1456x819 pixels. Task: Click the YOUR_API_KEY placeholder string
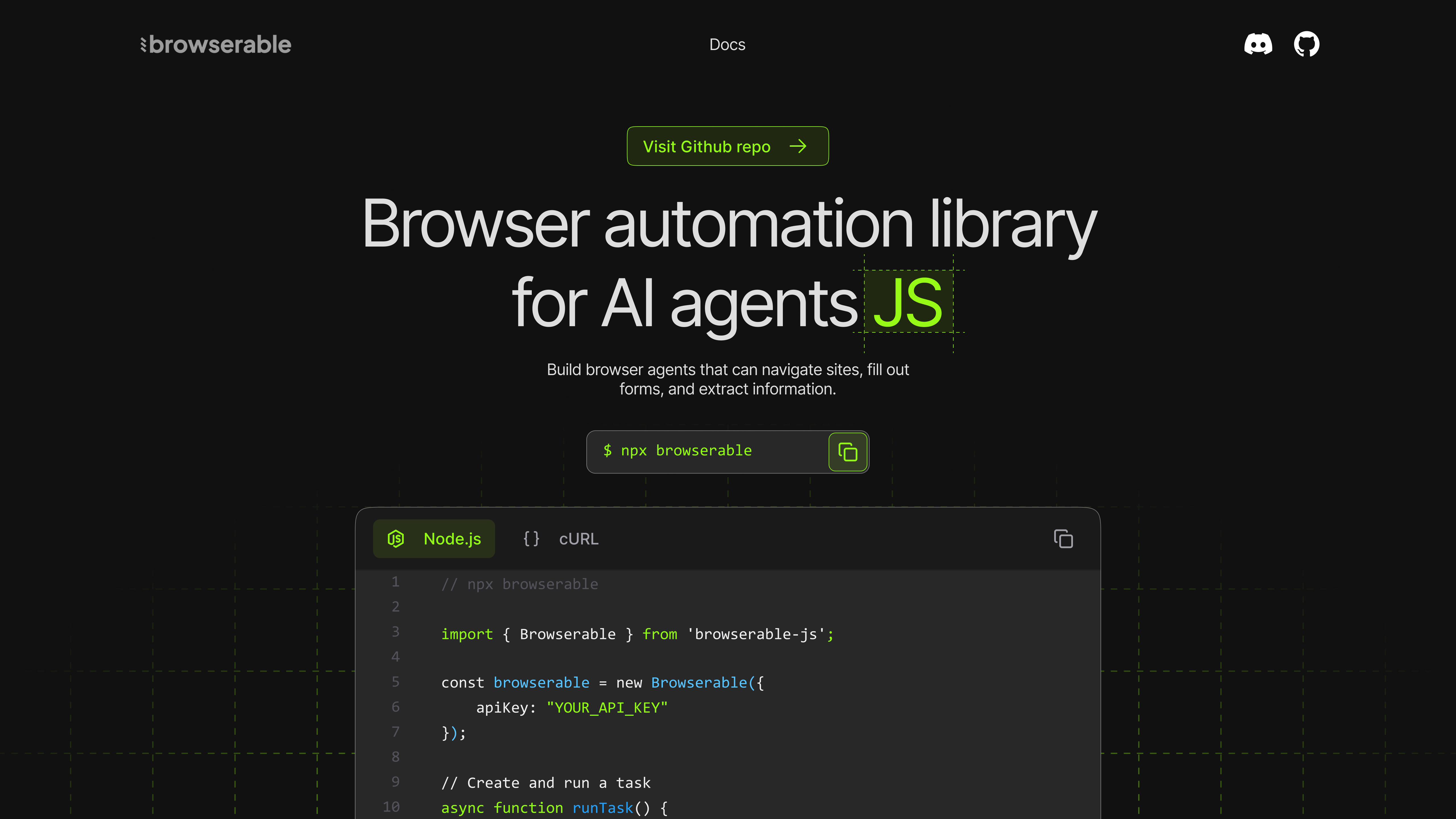(x=607, y=707)
